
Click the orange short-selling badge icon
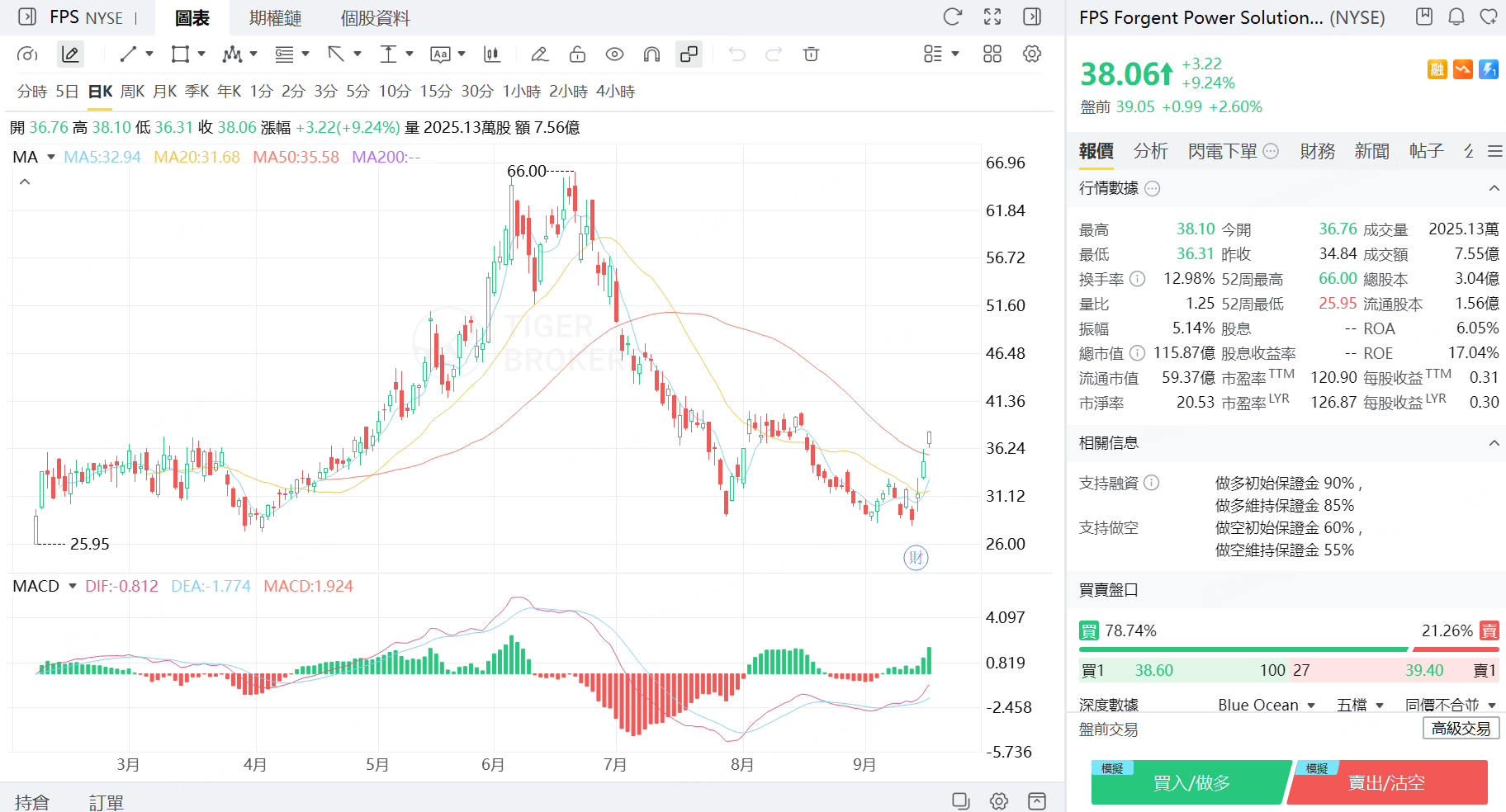1463,69
